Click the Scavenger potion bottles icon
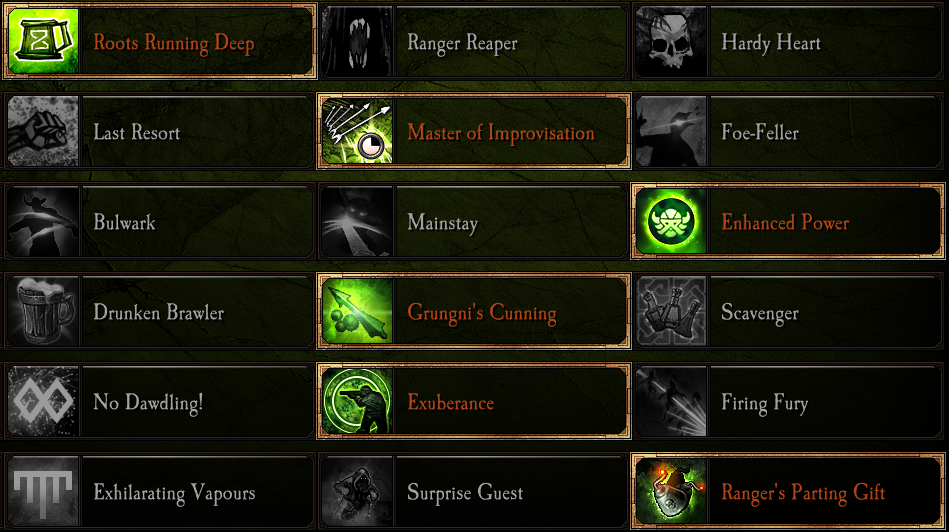Screen dimensions: 949x532 [671, 310]
